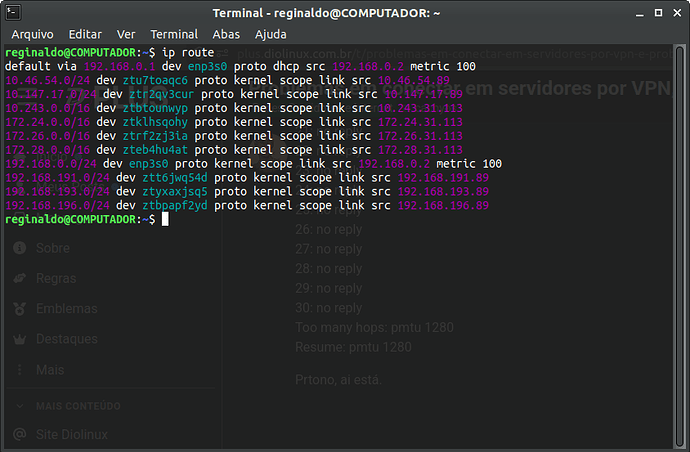Close the Terminal window
The height and width of the screenshot is (452, 690).
coord(677,13)
